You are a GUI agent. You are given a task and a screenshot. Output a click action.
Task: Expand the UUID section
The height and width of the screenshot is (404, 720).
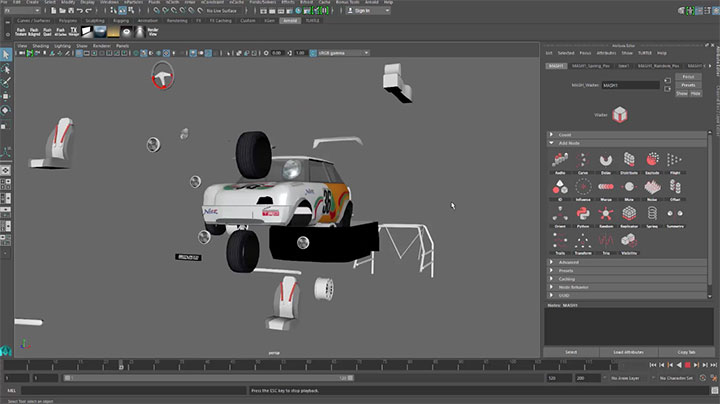pyautogui.click(x=627, y=295)
